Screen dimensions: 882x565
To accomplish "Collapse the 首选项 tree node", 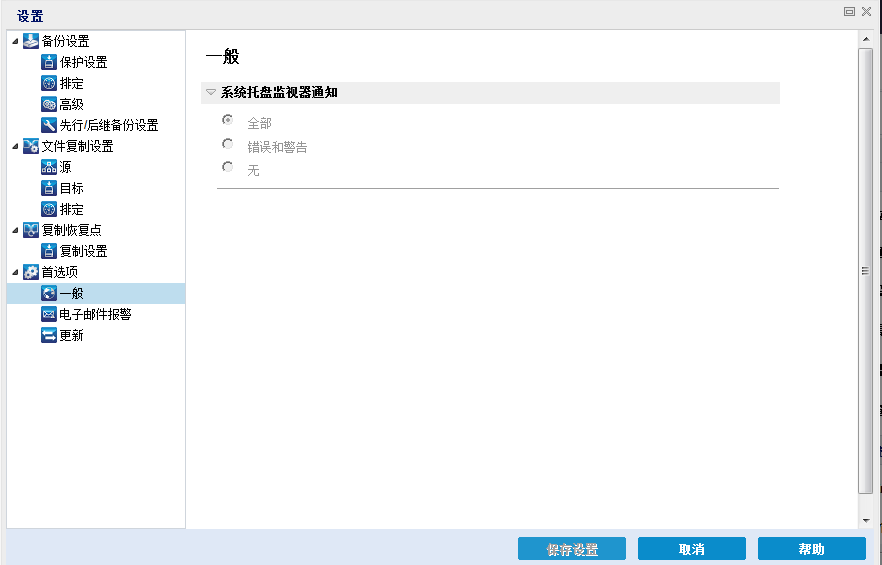I will pyautogui.click(x=15, y=272).
